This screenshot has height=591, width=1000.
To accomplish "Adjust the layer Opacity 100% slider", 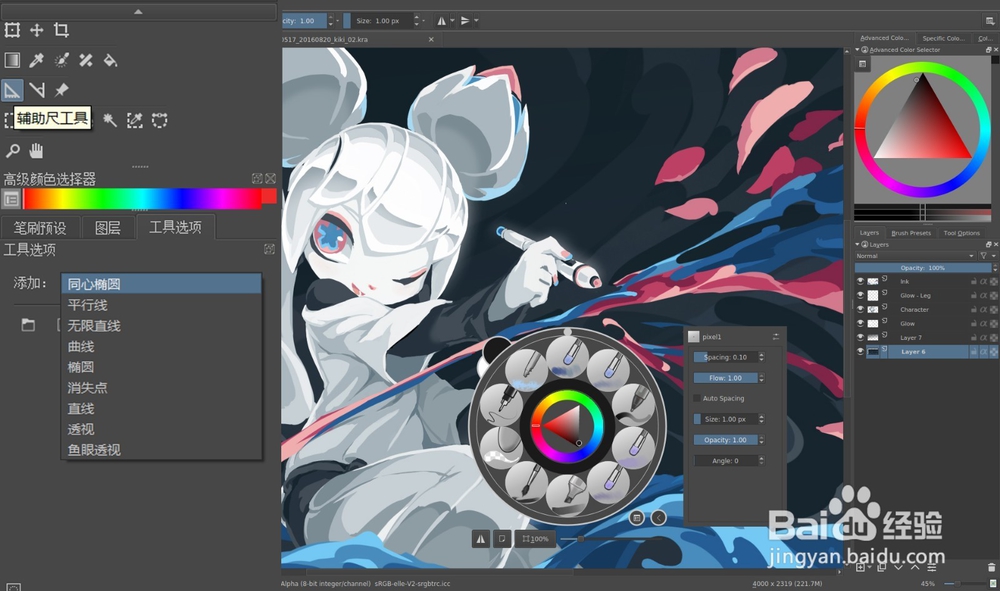I will click(923, 268).
